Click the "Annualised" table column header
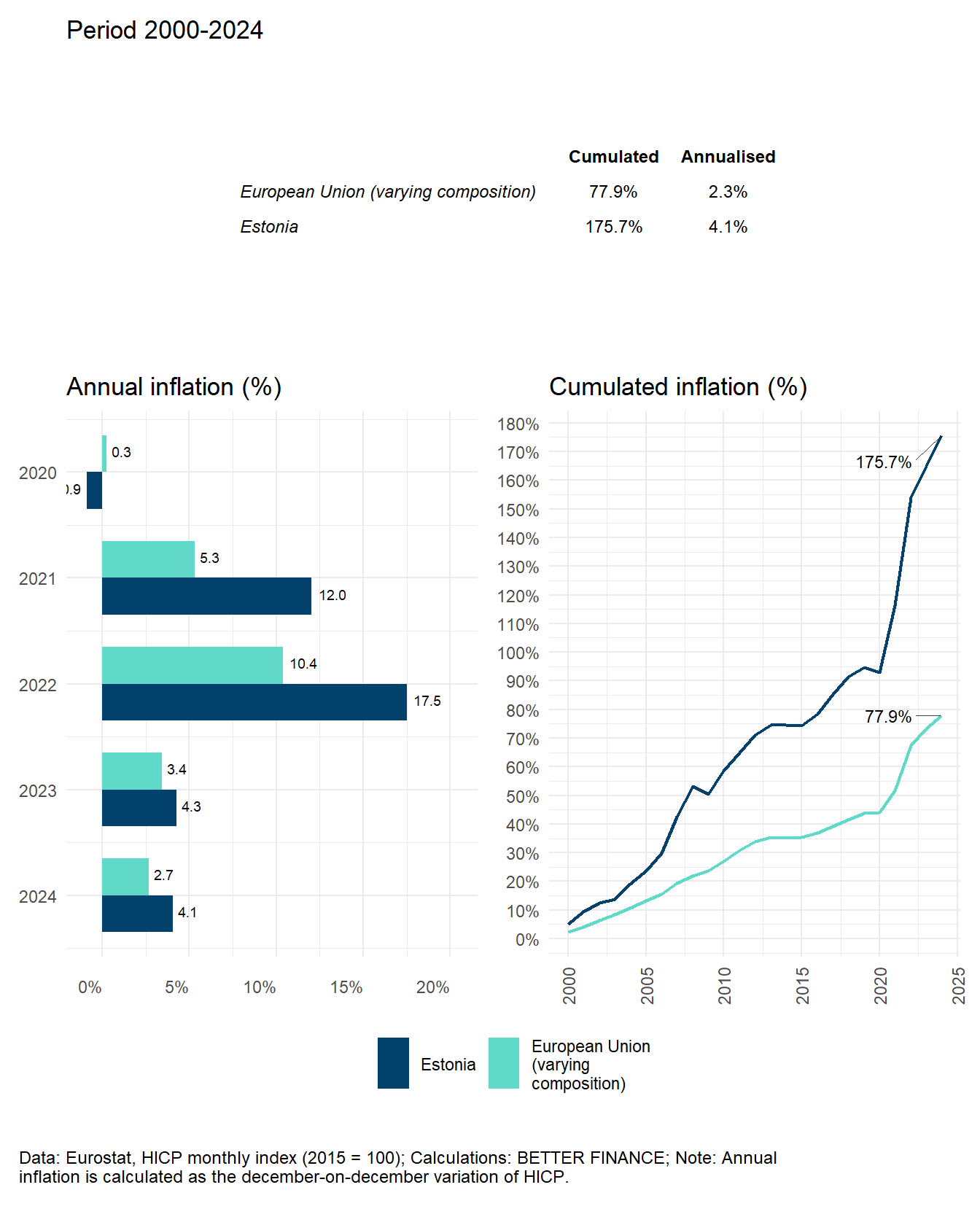The height and width of the screenshot is (1225, 980). [728, 157]
